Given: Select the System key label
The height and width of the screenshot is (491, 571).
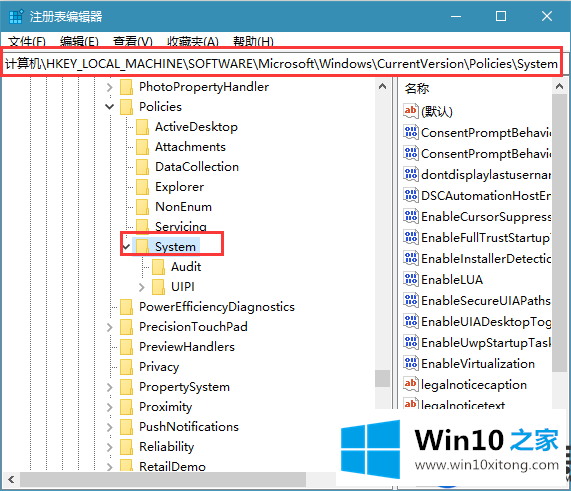Looking at the screenshot, I should [176, 247].
